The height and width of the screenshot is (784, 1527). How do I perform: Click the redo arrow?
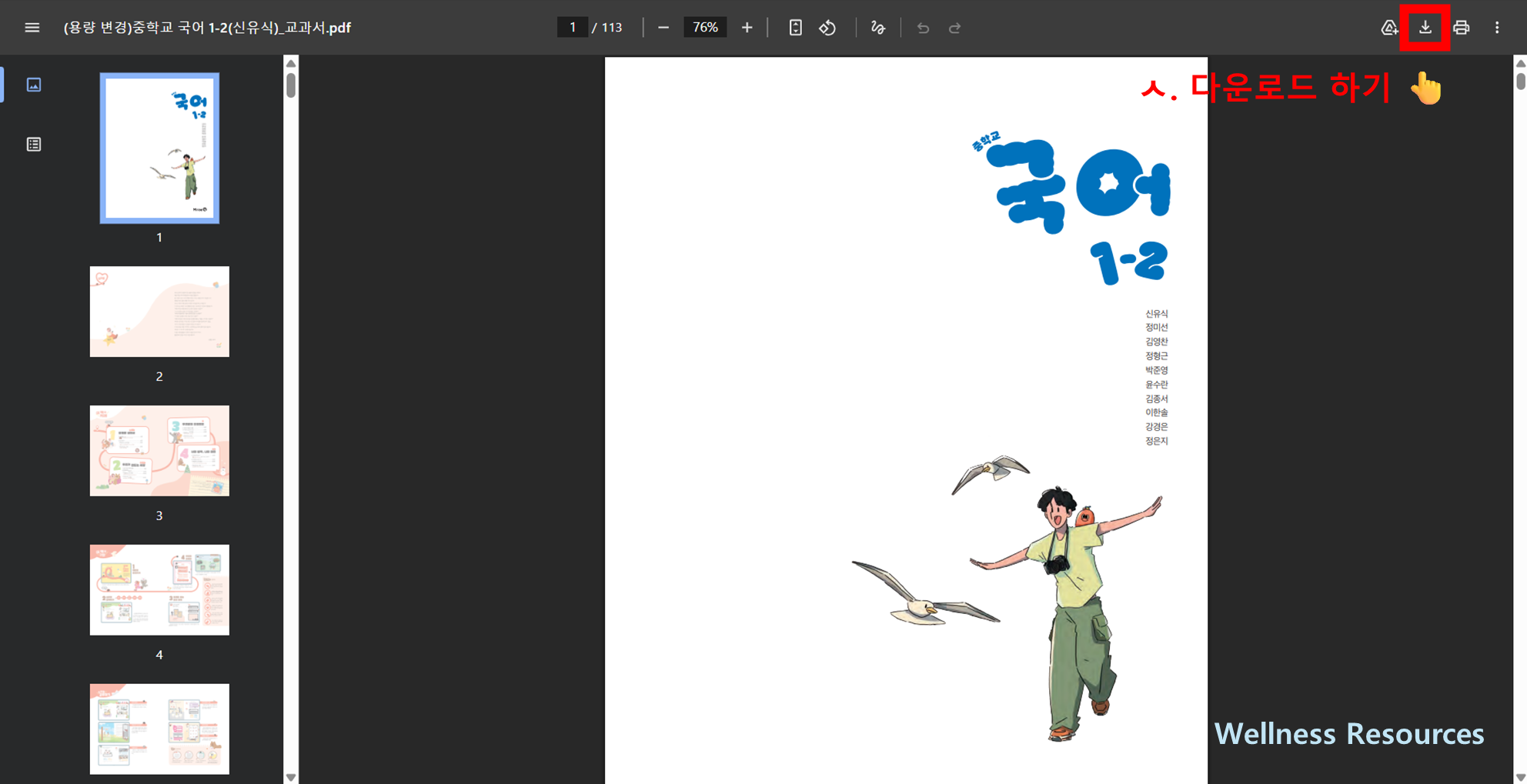pyautogui.click(x=955, y=28)
